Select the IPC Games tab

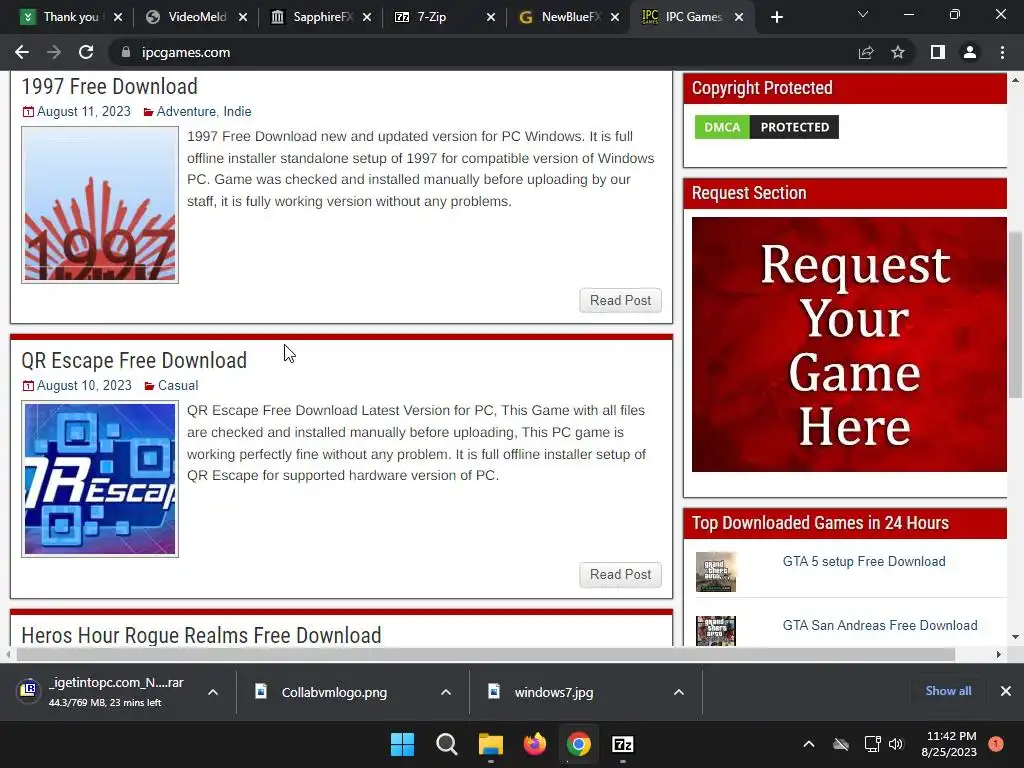(691, 17)
